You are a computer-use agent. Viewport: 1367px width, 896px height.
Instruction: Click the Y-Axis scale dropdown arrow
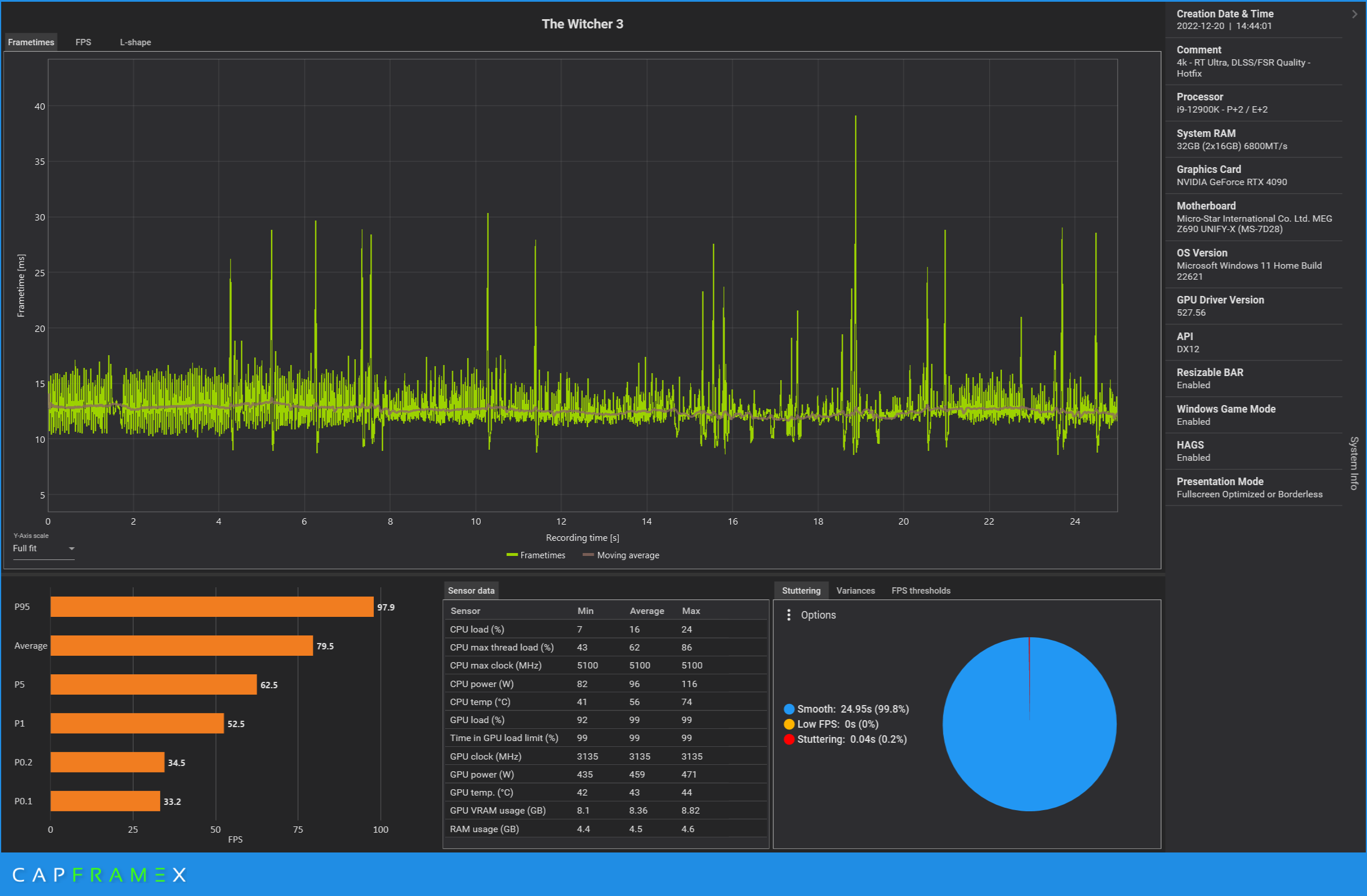(71, 548)
